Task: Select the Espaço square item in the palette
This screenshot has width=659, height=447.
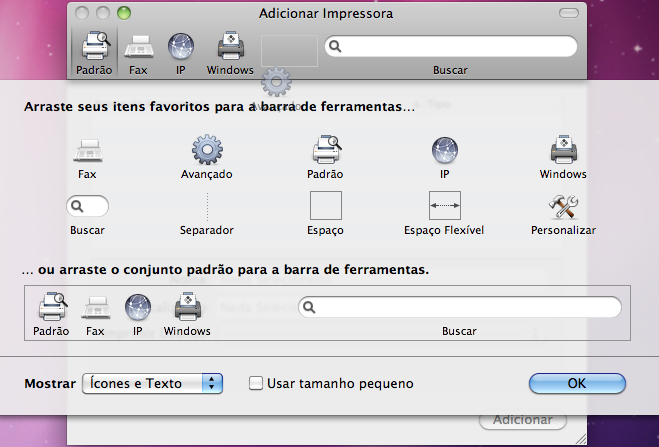Action: coord(325,213)
